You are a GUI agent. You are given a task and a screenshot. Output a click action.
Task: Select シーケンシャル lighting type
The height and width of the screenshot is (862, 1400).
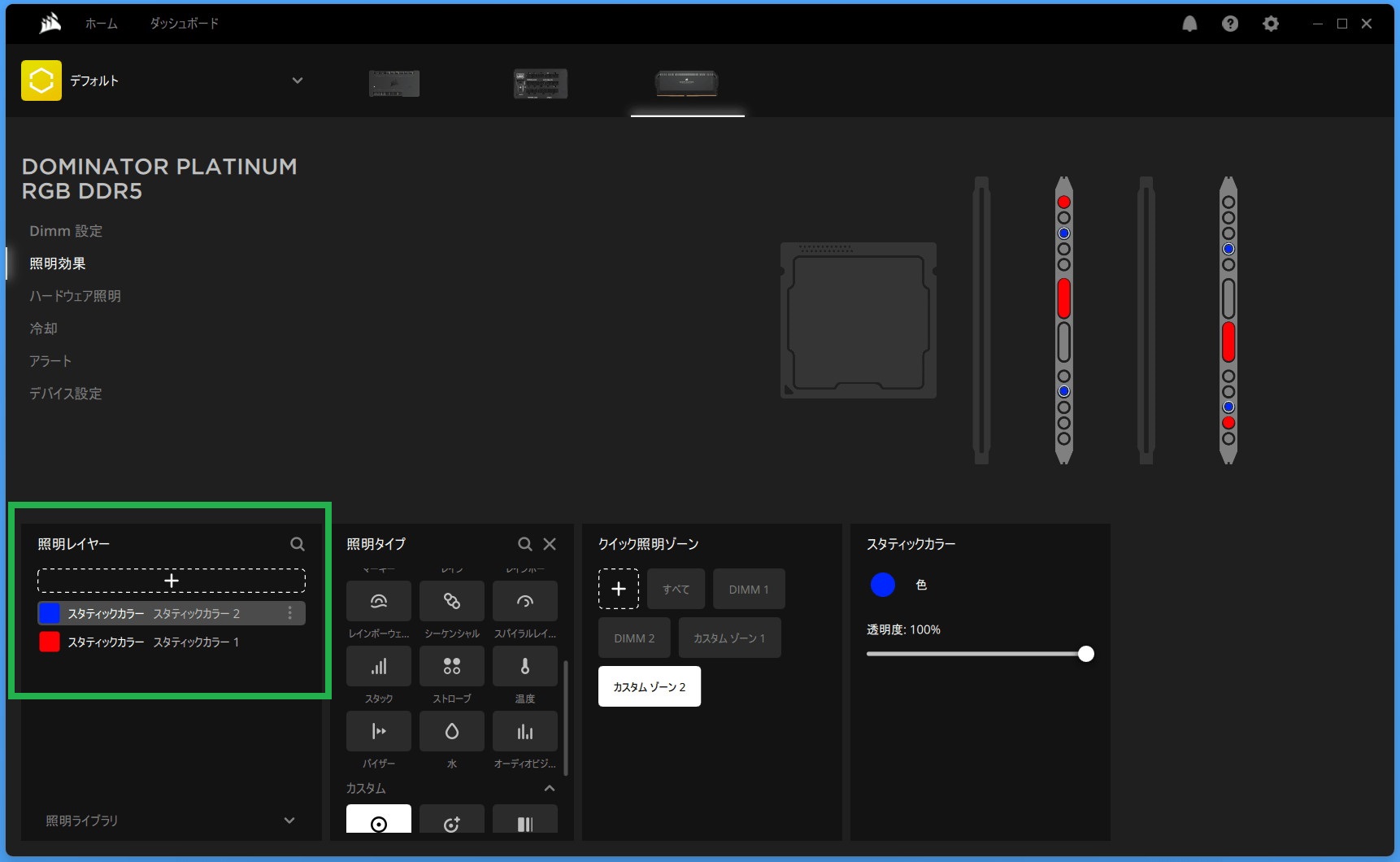[x=452, y=601]
